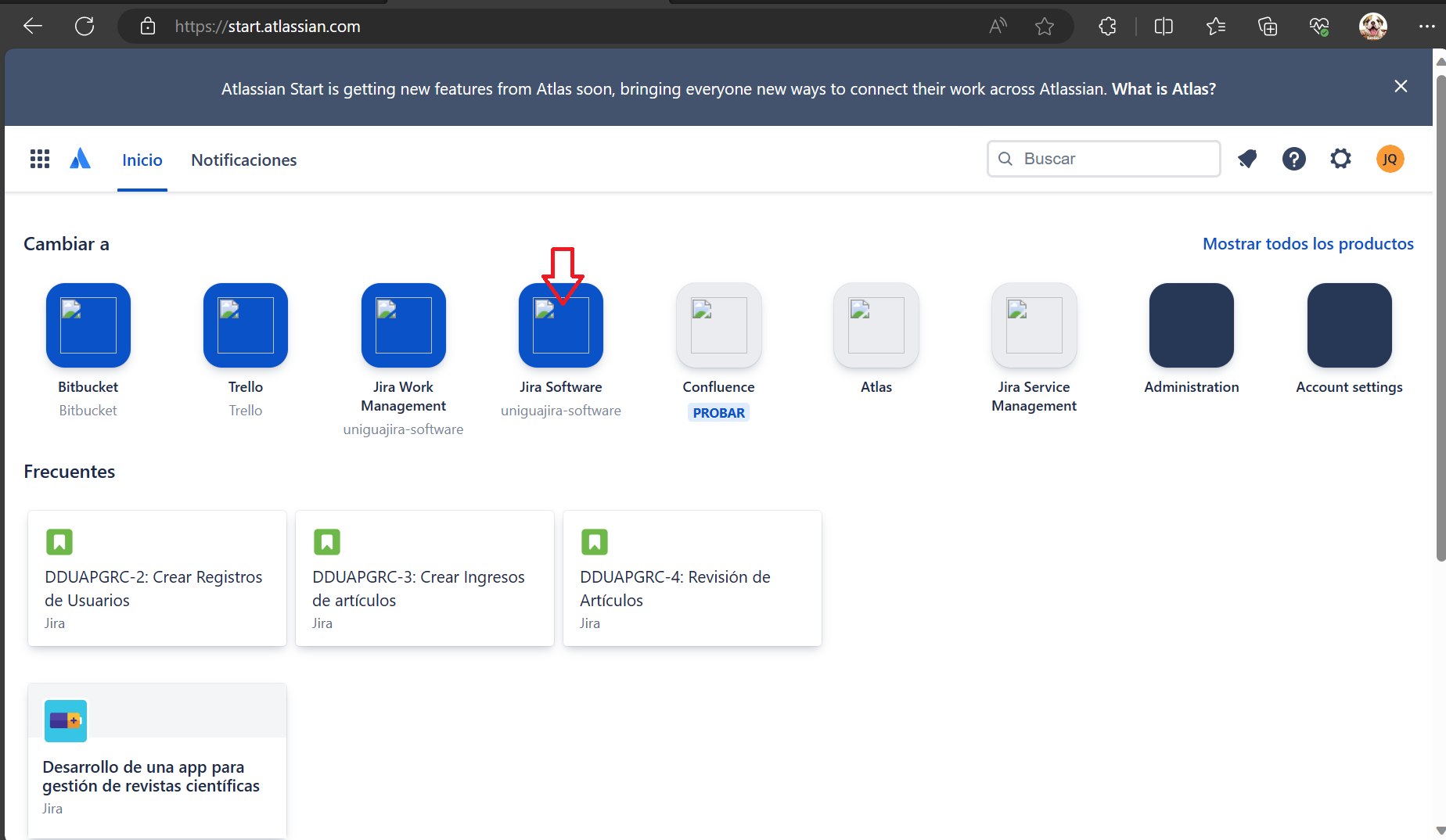Click the Bitbucket product label text

click(88, 387)
